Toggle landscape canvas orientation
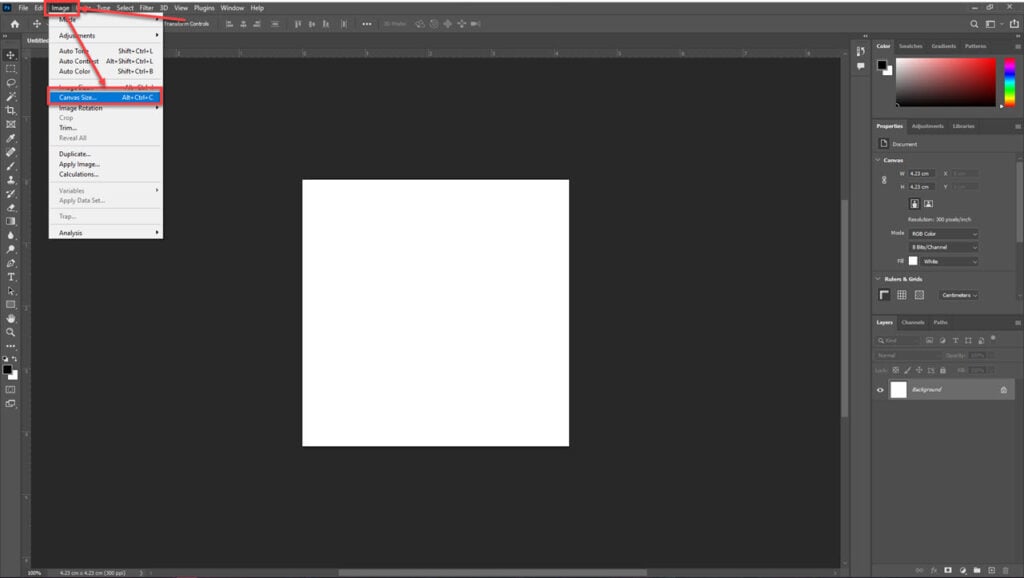The width and height of the screenshot is (1024, 578). (x=928, y=203)
